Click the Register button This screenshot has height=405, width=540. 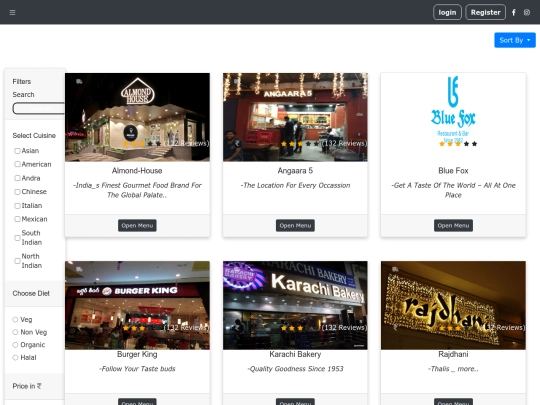click(485, 12)
